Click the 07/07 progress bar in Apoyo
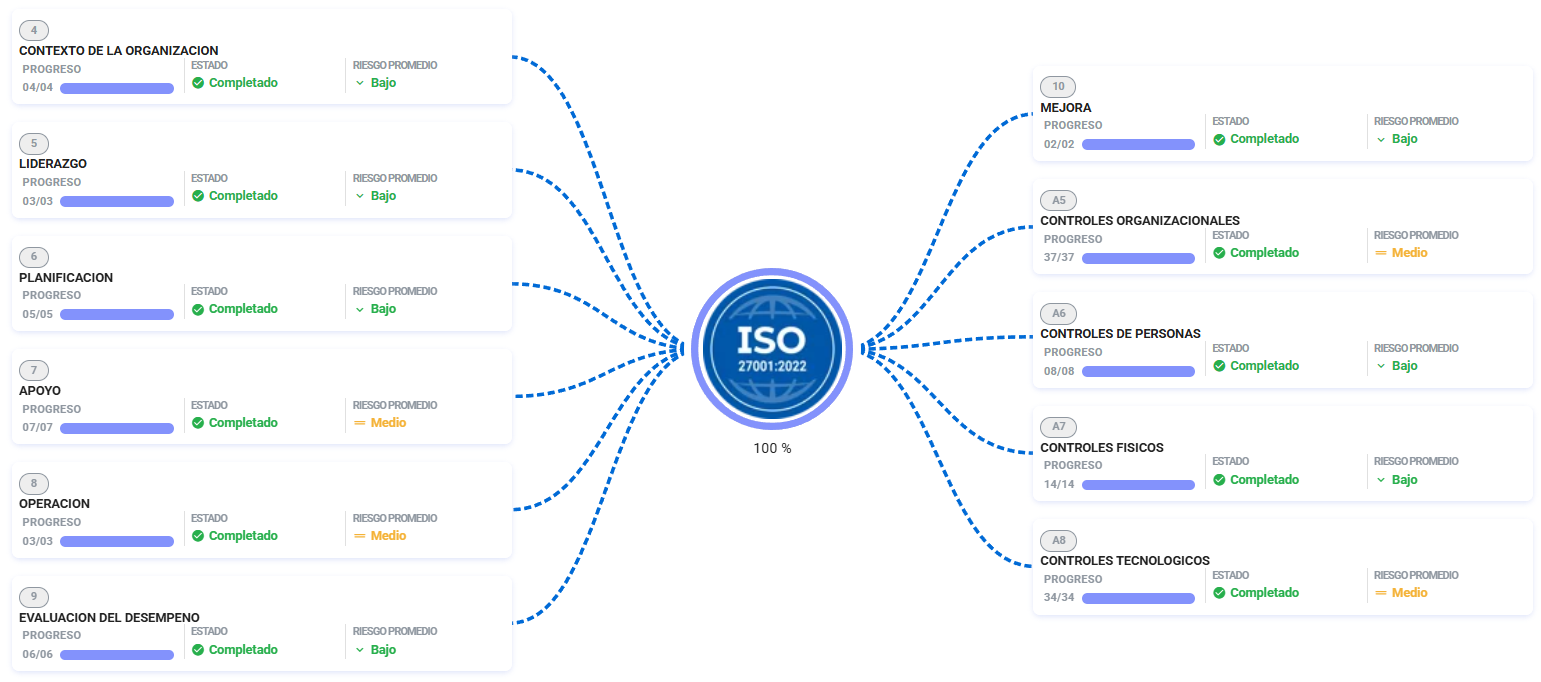The image size is (1541, 682). (117, 428)
